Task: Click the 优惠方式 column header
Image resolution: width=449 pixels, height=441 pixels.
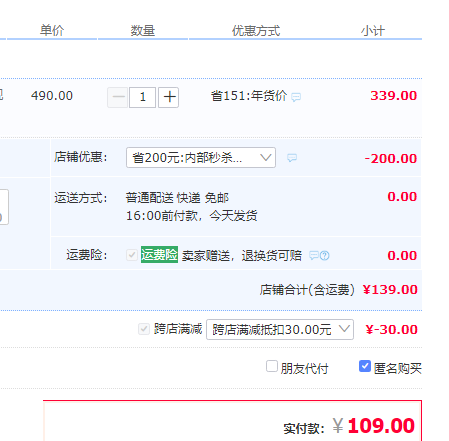Action: coord(256,31)
